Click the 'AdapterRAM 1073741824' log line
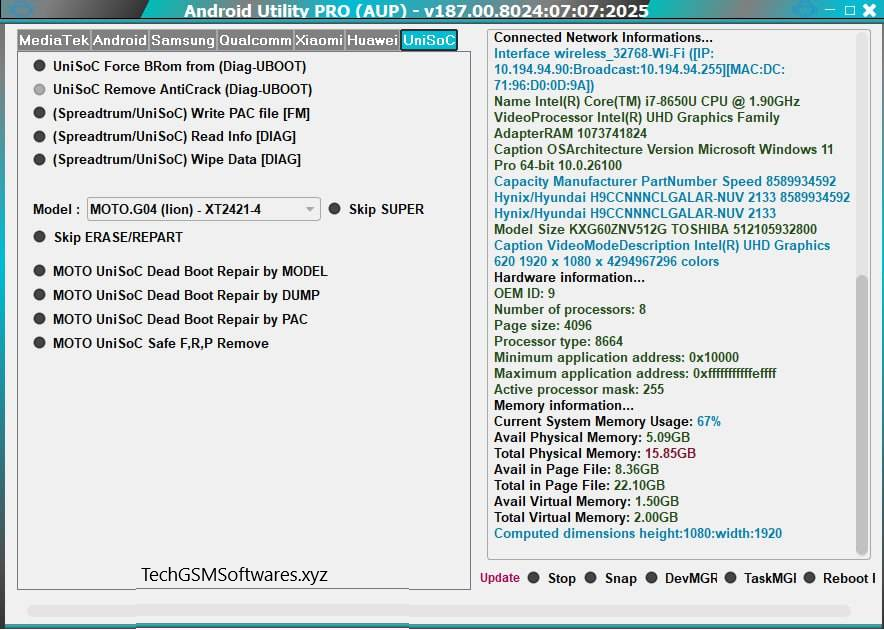The width and height of the screenshot is (884, 630). coord(571,134)
